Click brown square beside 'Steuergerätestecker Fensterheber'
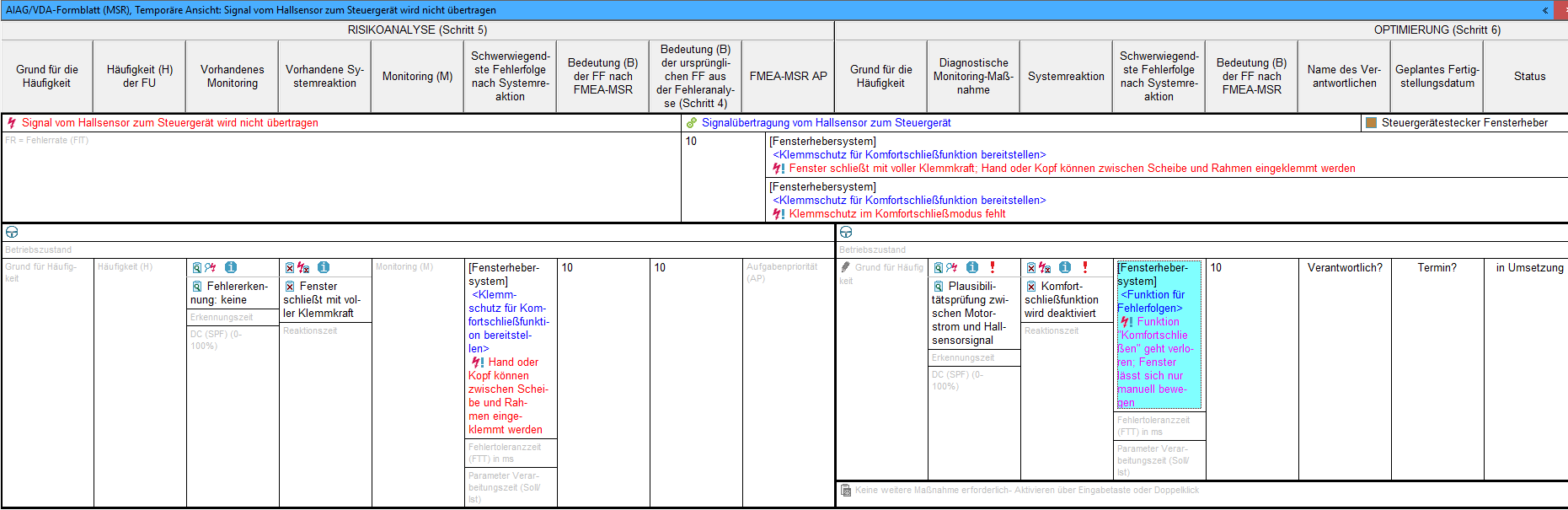 pyautogui.click(x=1371, y=123)
